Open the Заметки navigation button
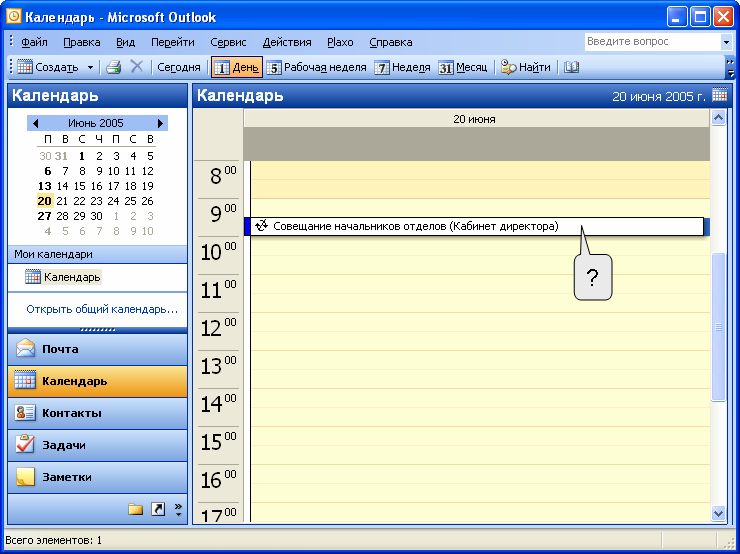The image size is (740, 554). [97, 477]
